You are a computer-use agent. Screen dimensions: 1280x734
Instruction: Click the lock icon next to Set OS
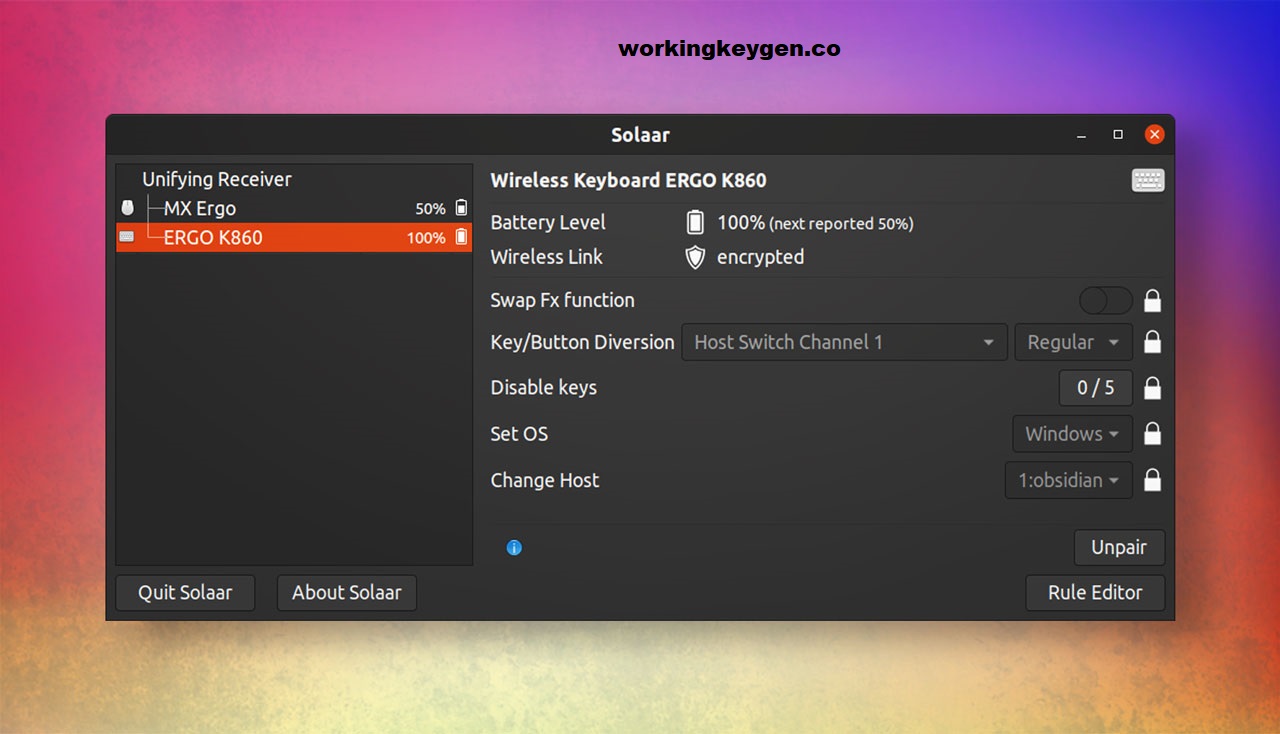(1152, 433)
